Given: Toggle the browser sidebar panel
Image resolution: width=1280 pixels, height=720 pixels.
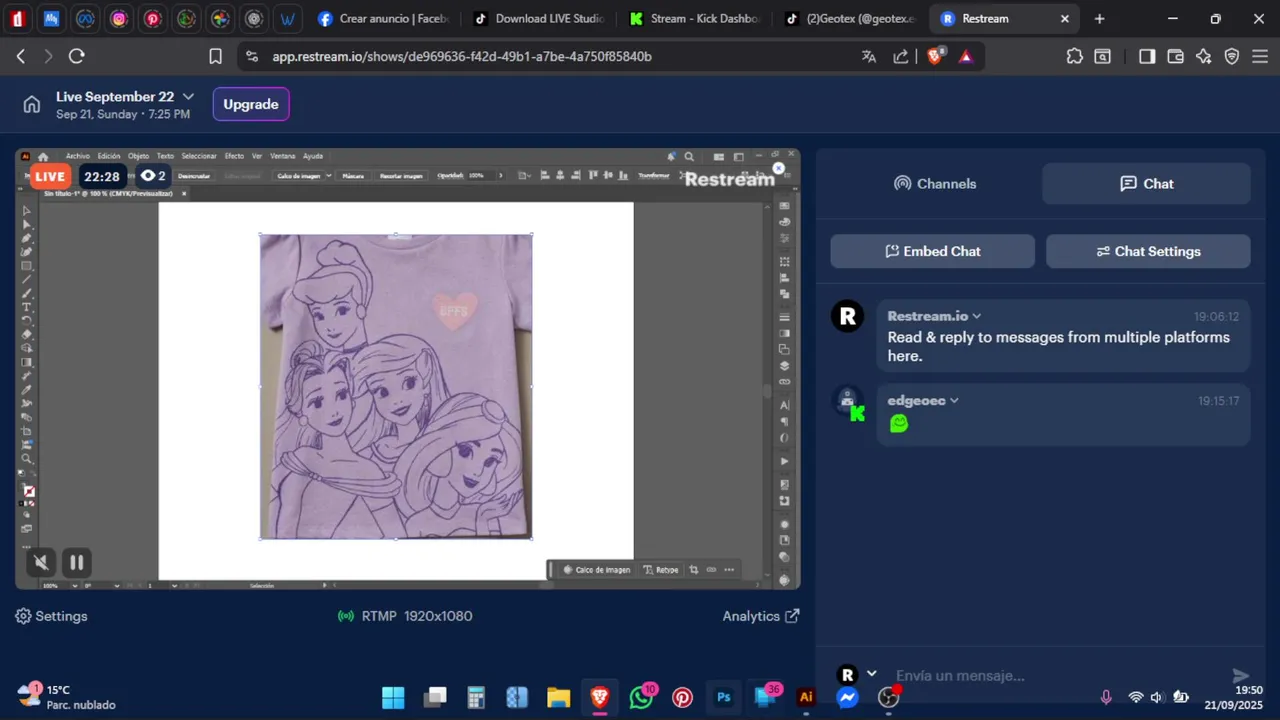Looking at the screenshot, I should click(1147, 56).
